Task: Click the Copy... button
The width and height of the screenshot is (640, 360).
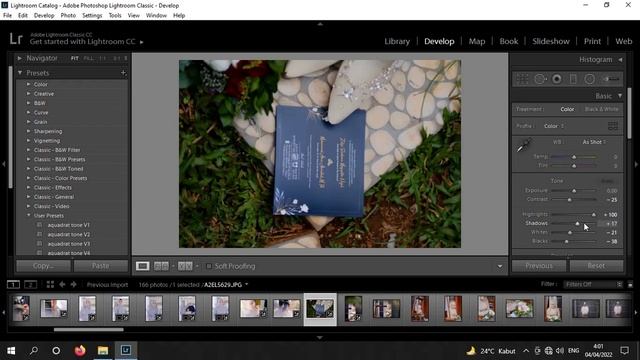Action: [43, 266]
